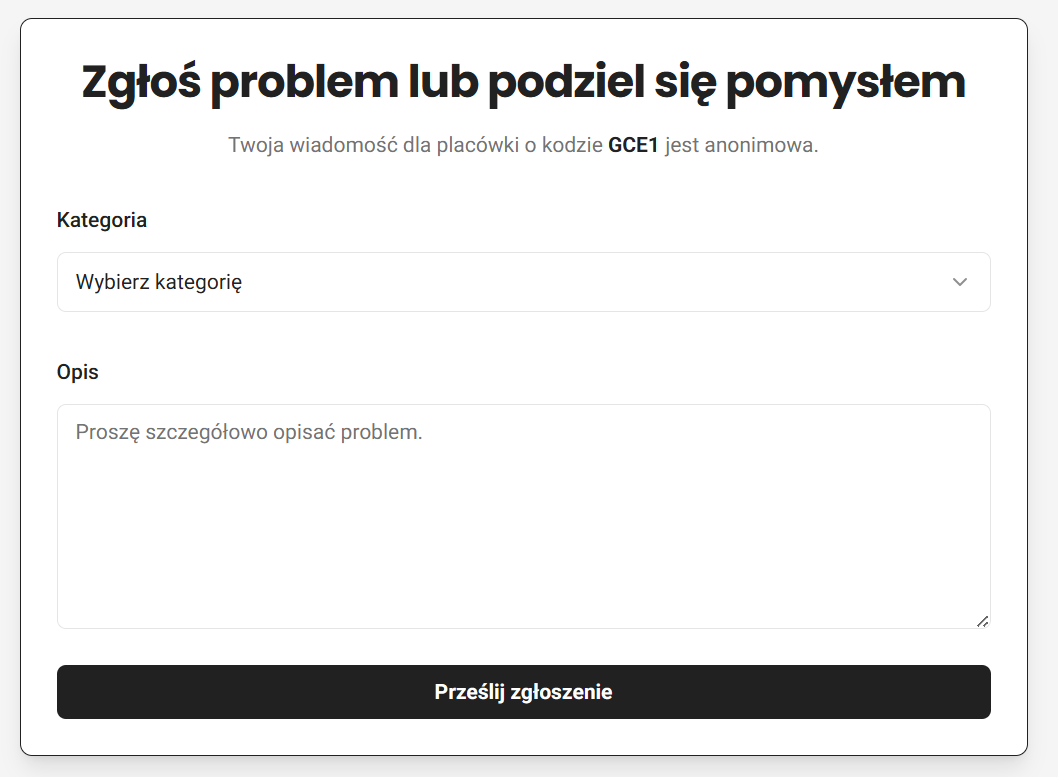Click the downward arrow icon in the dropdown
The height and width of the screenshot is (777, 1058).
click(x=960, y=282)
